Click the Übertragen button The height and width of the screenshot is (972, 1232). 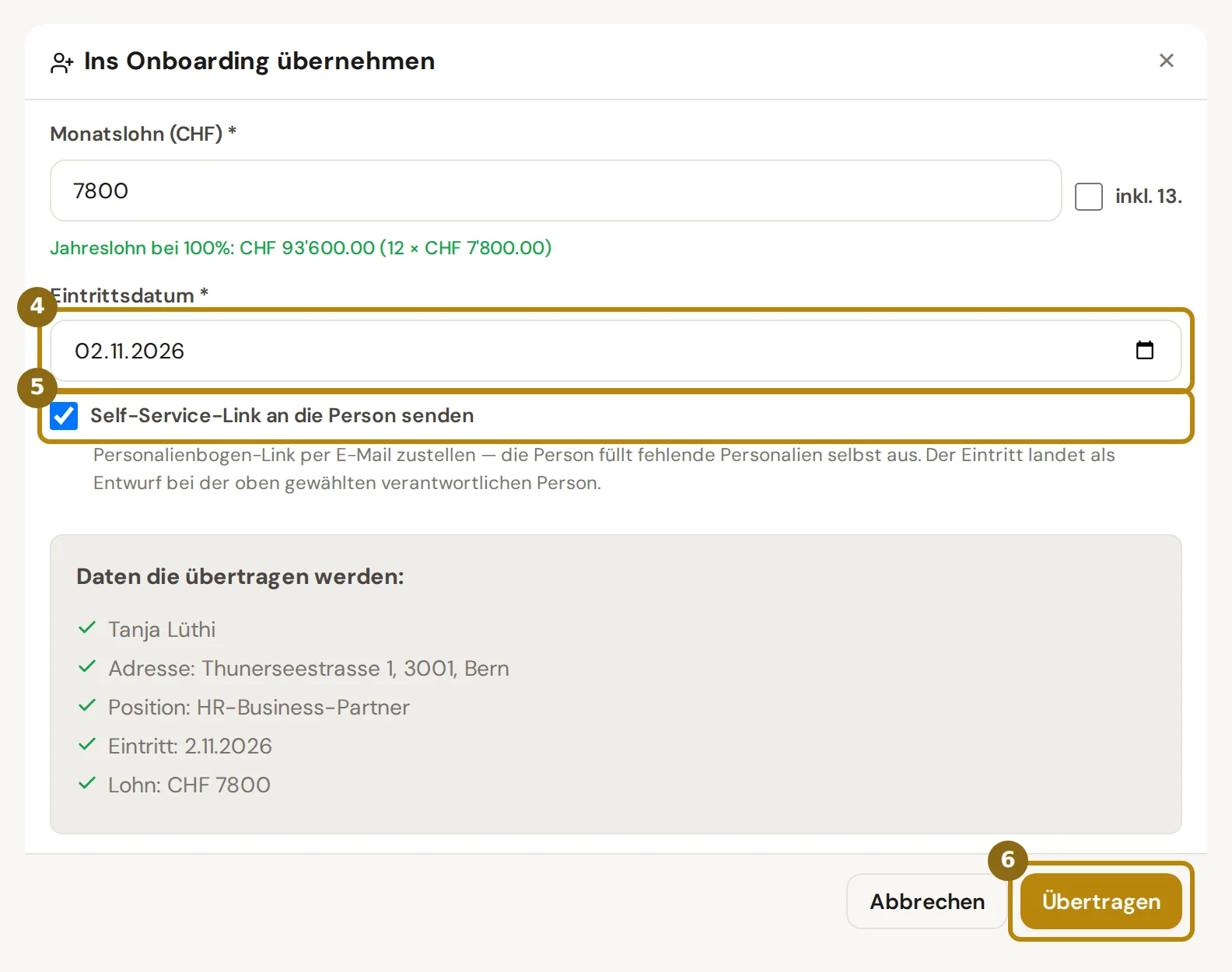click(x=1101, y=901)
